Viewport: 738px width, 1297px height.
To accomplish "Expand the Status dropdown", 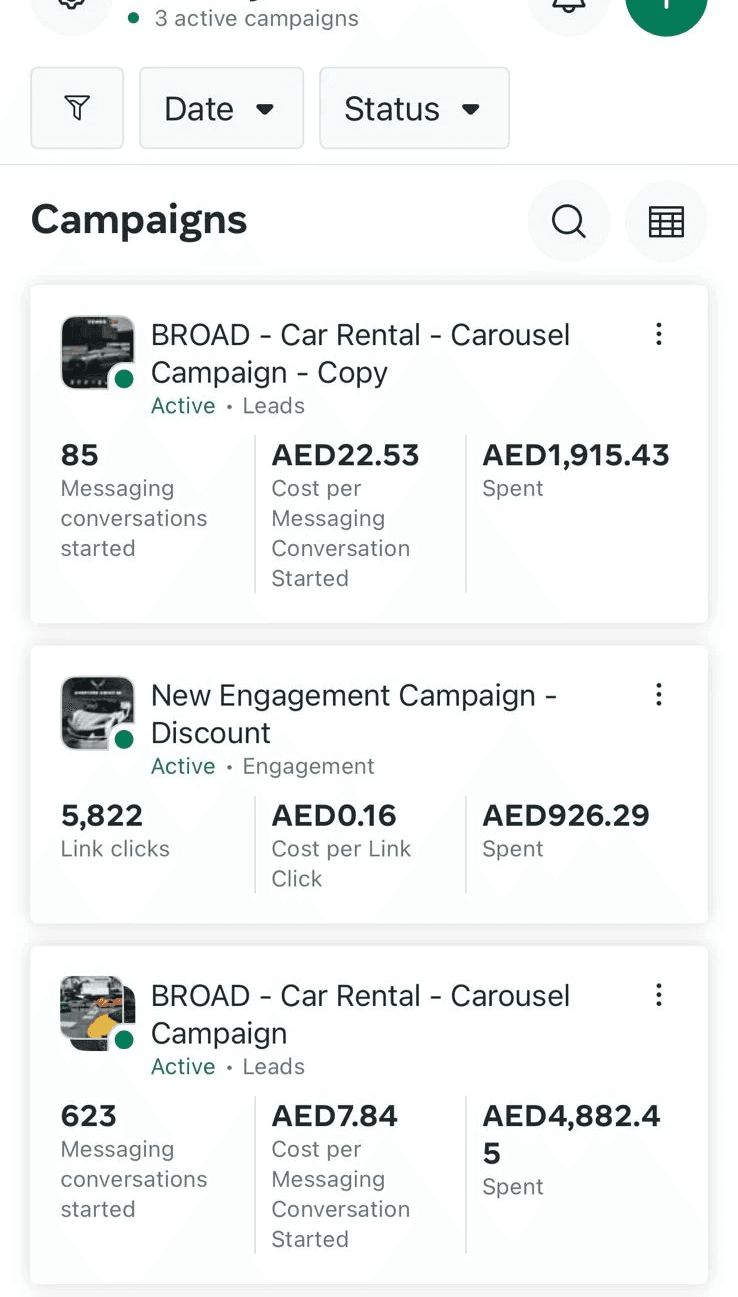I will coord(414,108).
